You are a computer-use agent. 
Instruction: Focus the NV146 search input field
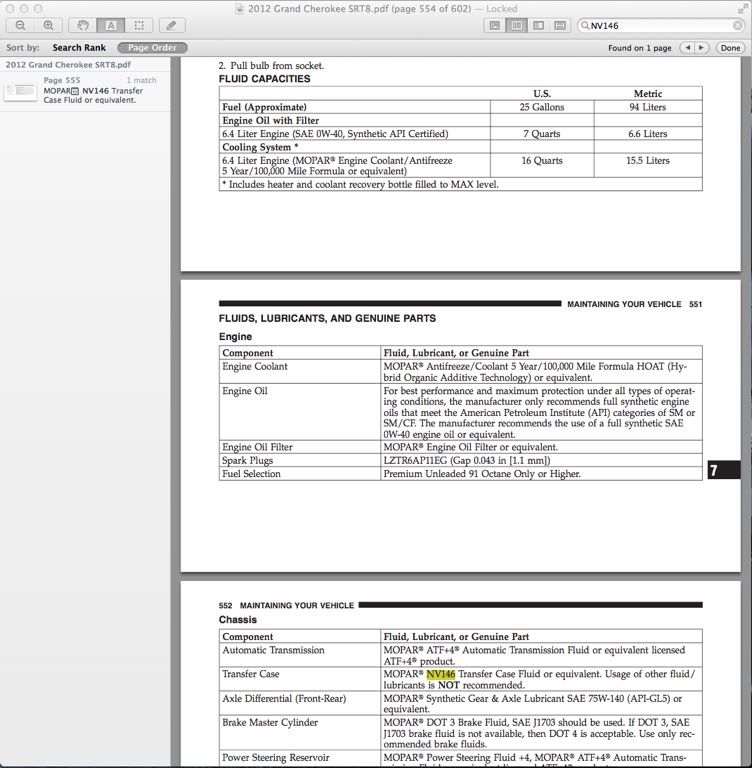pos(660,25)
